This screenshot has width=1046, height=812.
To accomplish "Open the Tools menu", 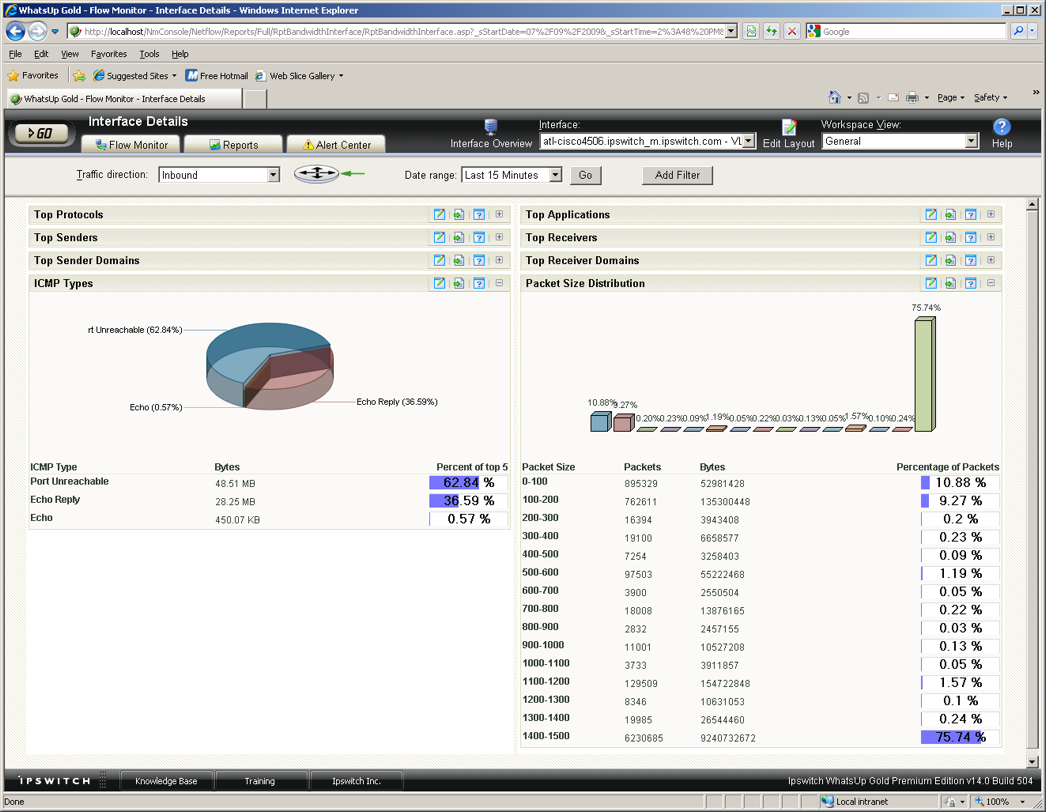I will (x=149, y=54).
